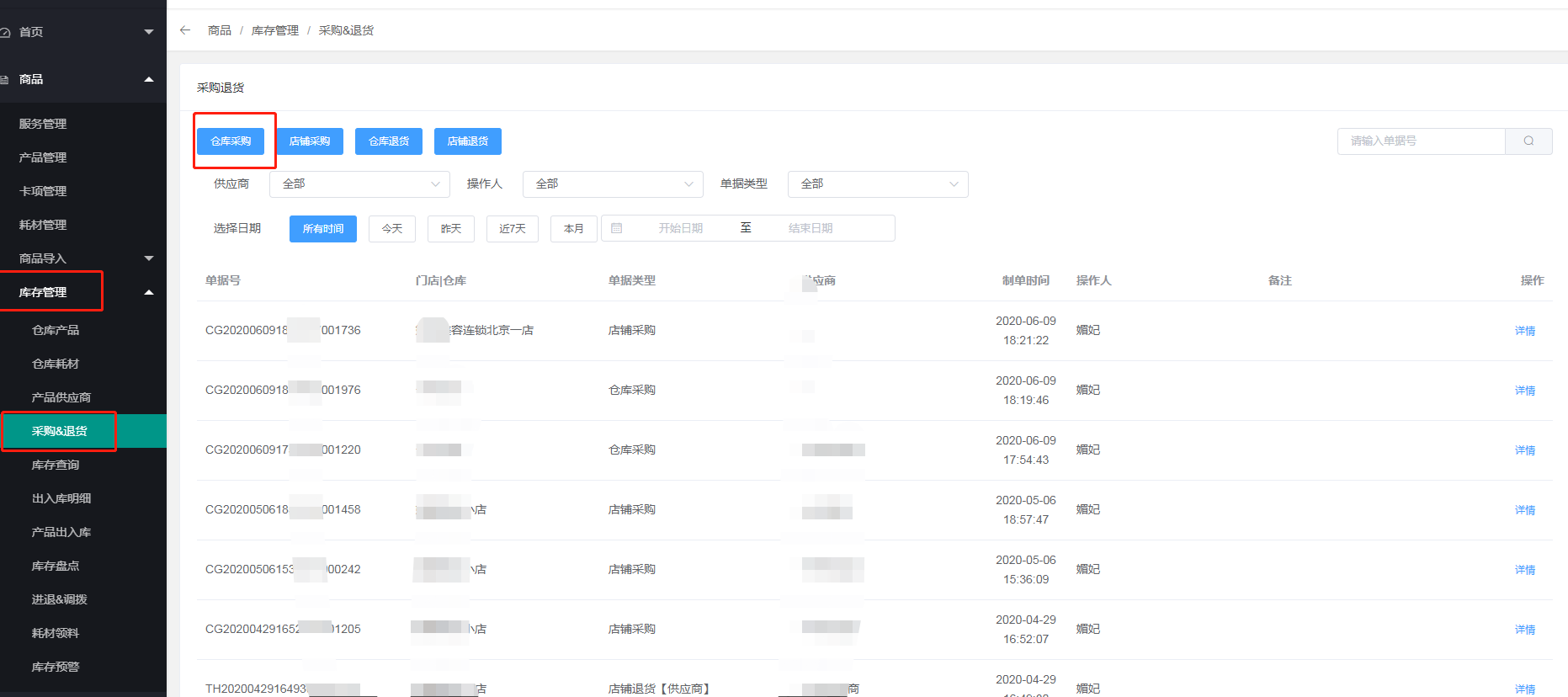Select the 近7天 date filter
This screenshot has width=1568, height=697.
pos(512,229)
